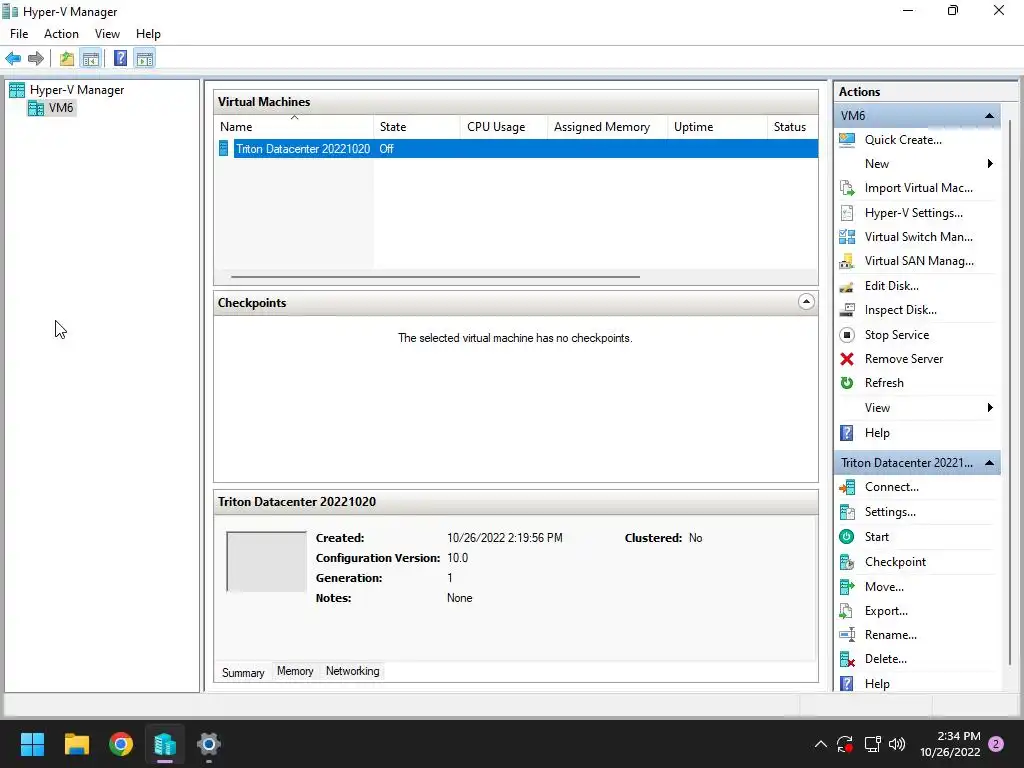Click the blue Help toolbar icon

[x=120, y=59]
